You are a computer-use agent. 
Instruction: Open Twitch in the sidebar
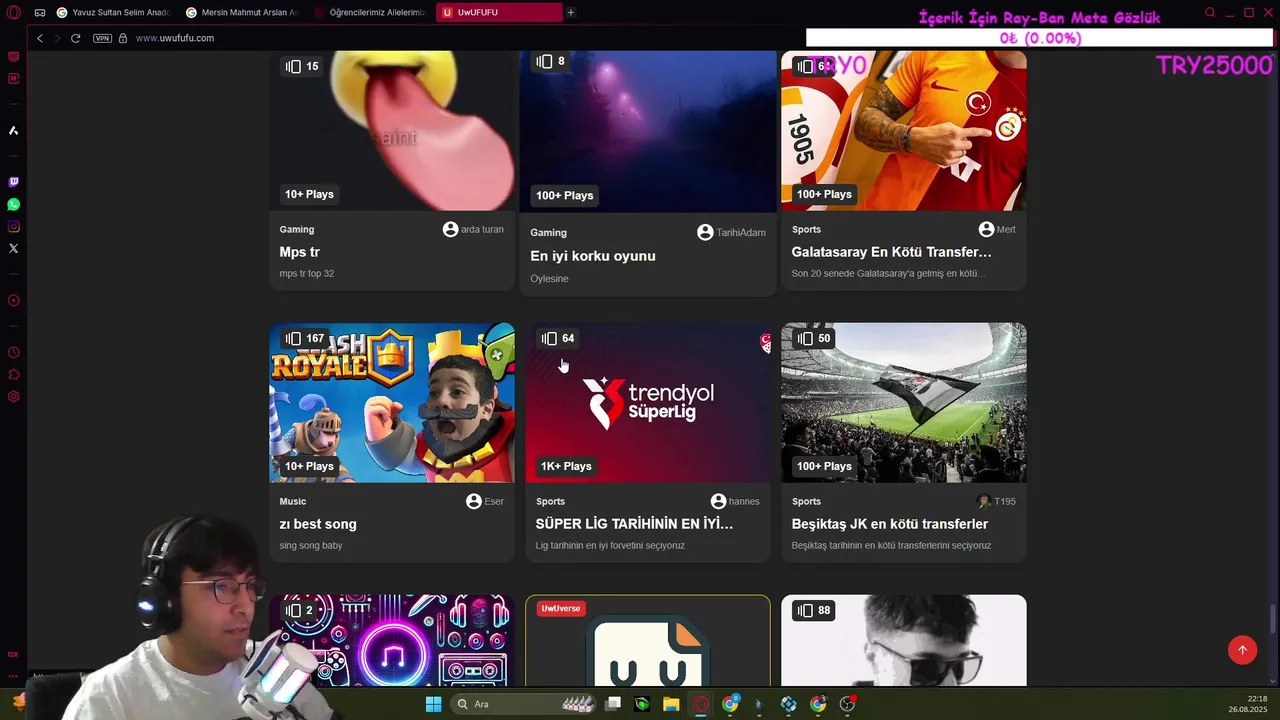[14, 182]
